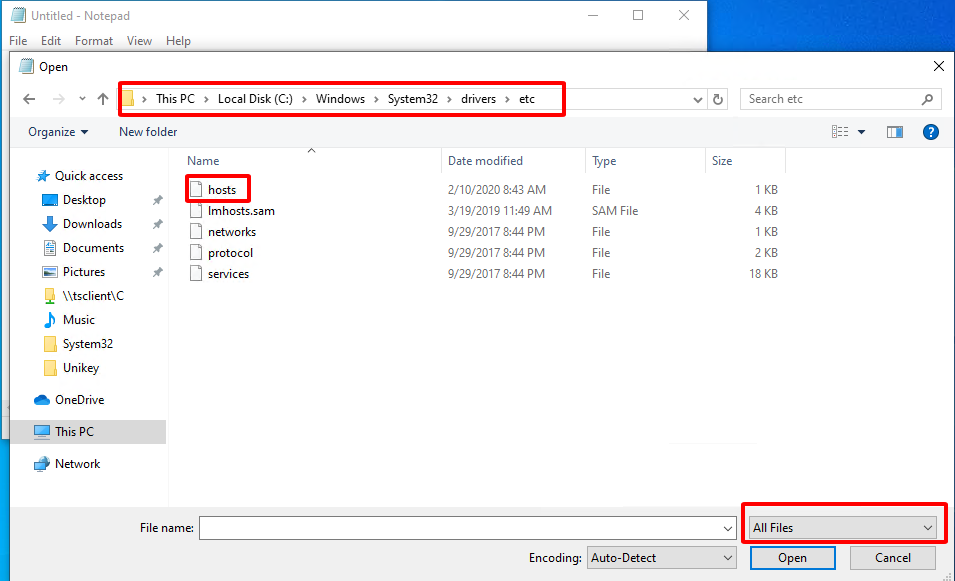Select the lmhosts.sam file name
This screenshot has width=955, height=581.
pos(241,211)
